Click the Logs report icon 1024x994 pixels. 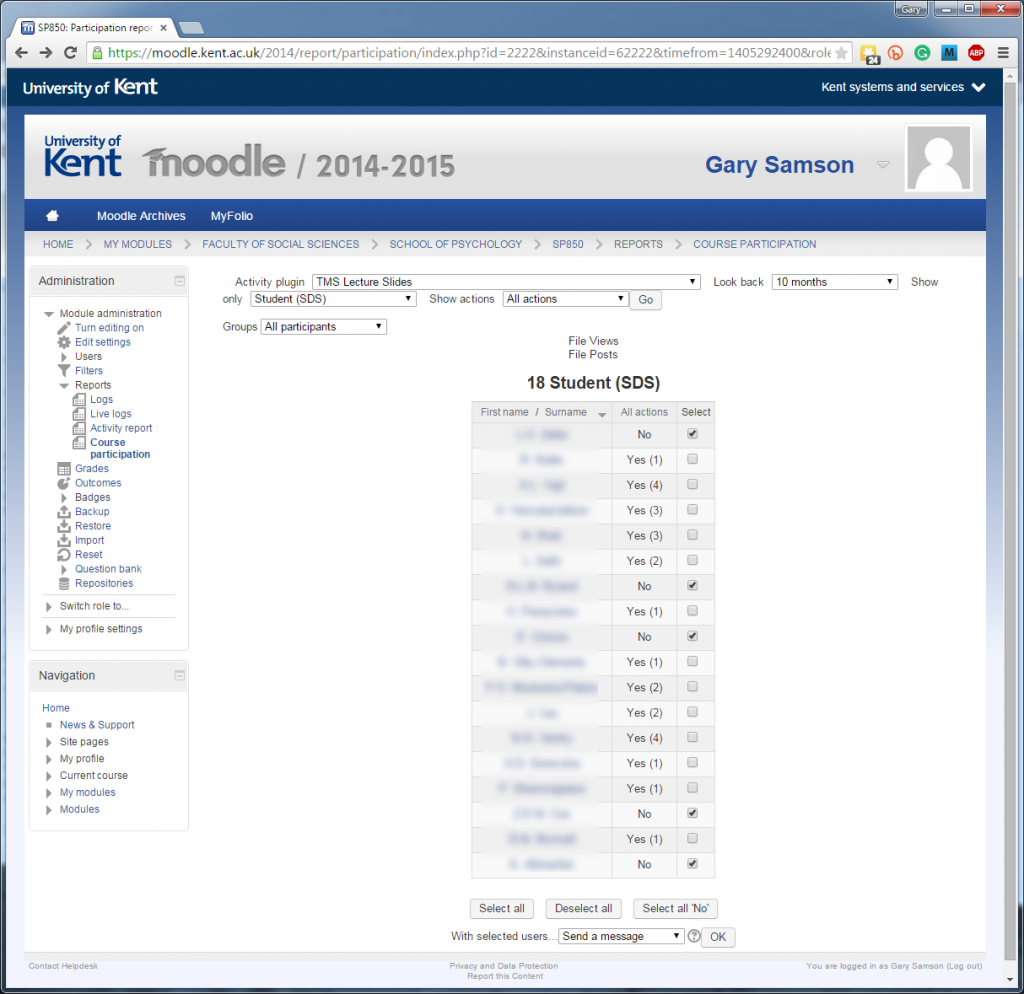pos(80,399)
